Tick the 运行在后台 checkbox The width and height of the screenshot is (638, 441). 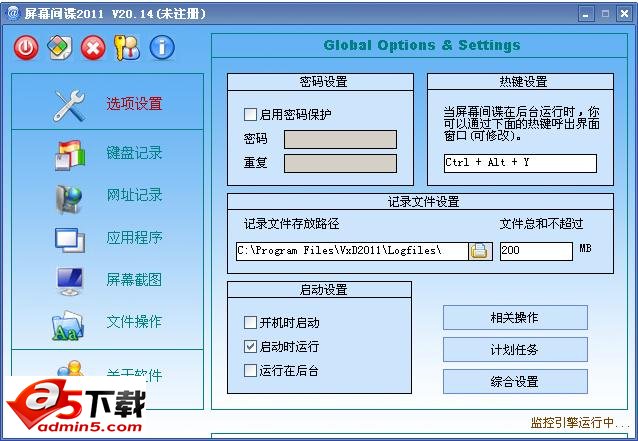click(x=250, y=371)
